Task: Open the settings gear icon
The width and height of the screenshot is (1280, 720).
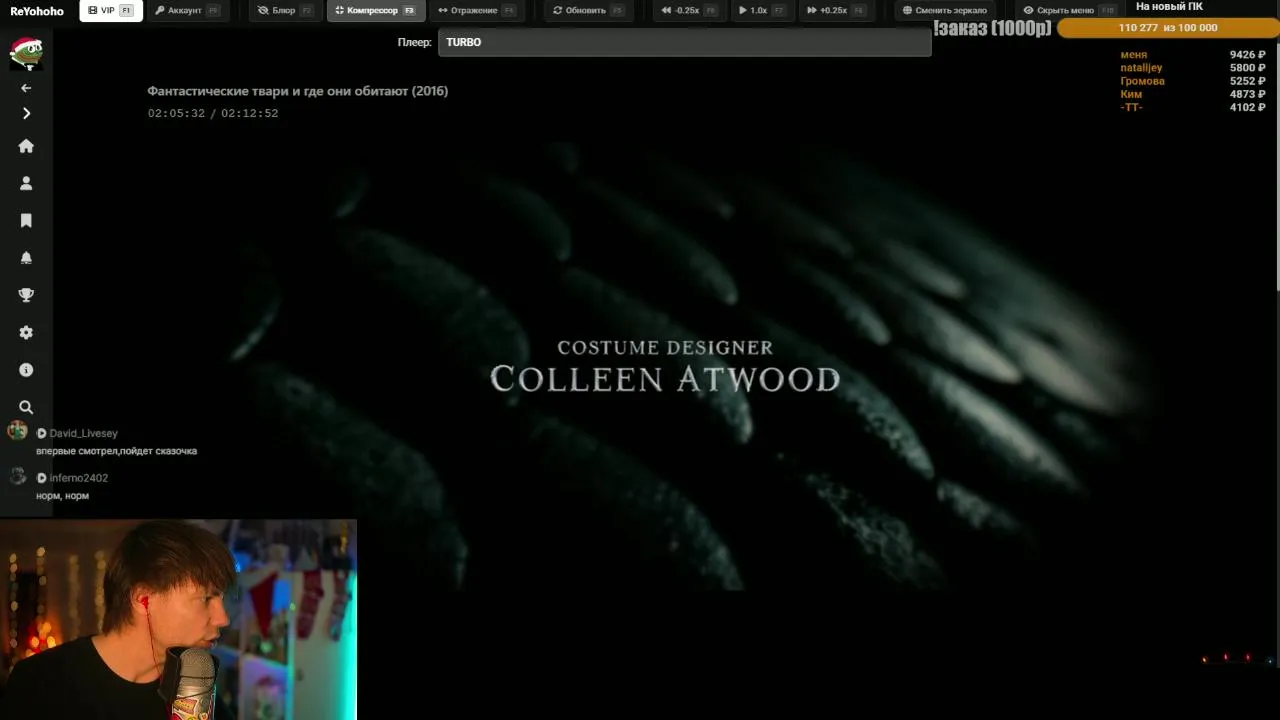Action: pyautogui.click(x=26, y=332)
